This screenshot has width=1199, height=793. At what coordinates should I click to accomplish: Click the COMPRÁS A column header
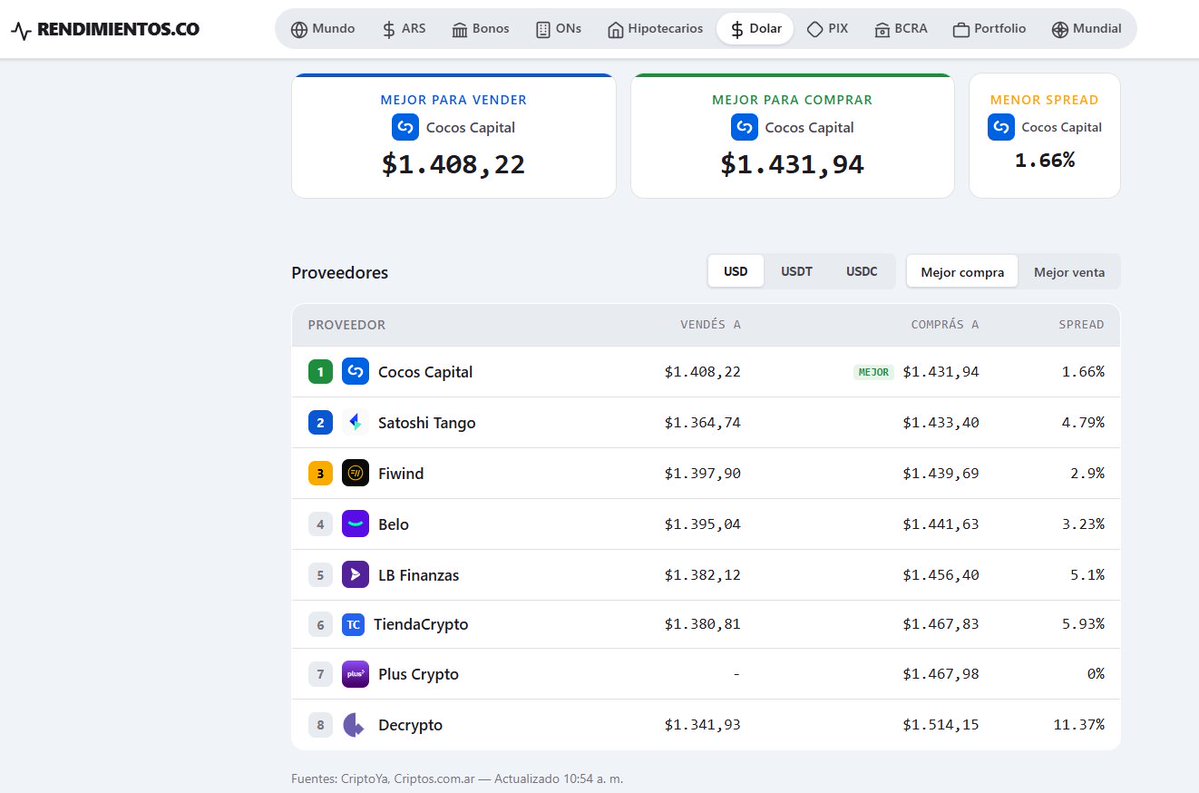tap(944, 325)
